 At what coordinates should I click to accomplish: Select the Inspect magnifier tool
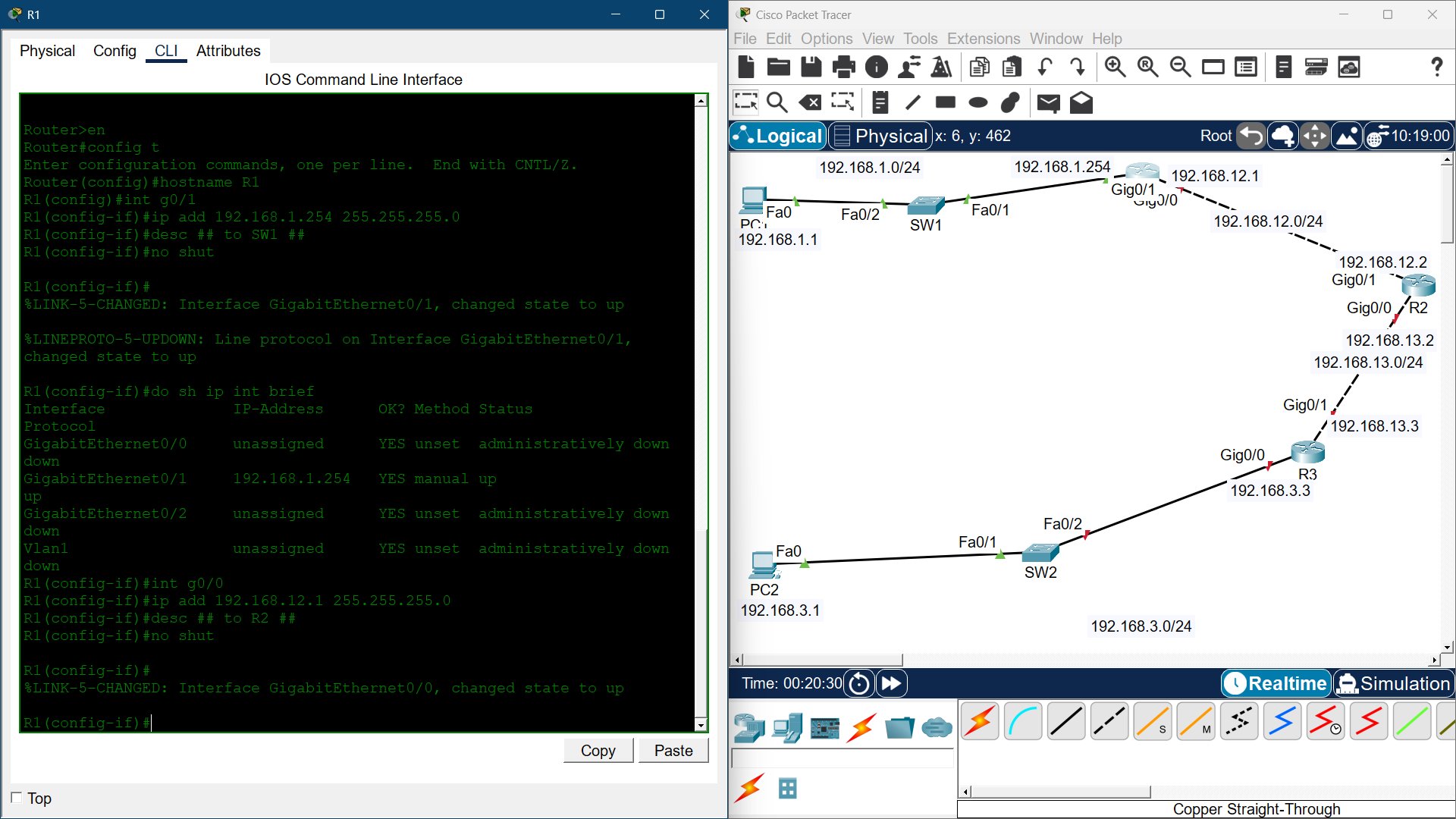coord(777,102)
